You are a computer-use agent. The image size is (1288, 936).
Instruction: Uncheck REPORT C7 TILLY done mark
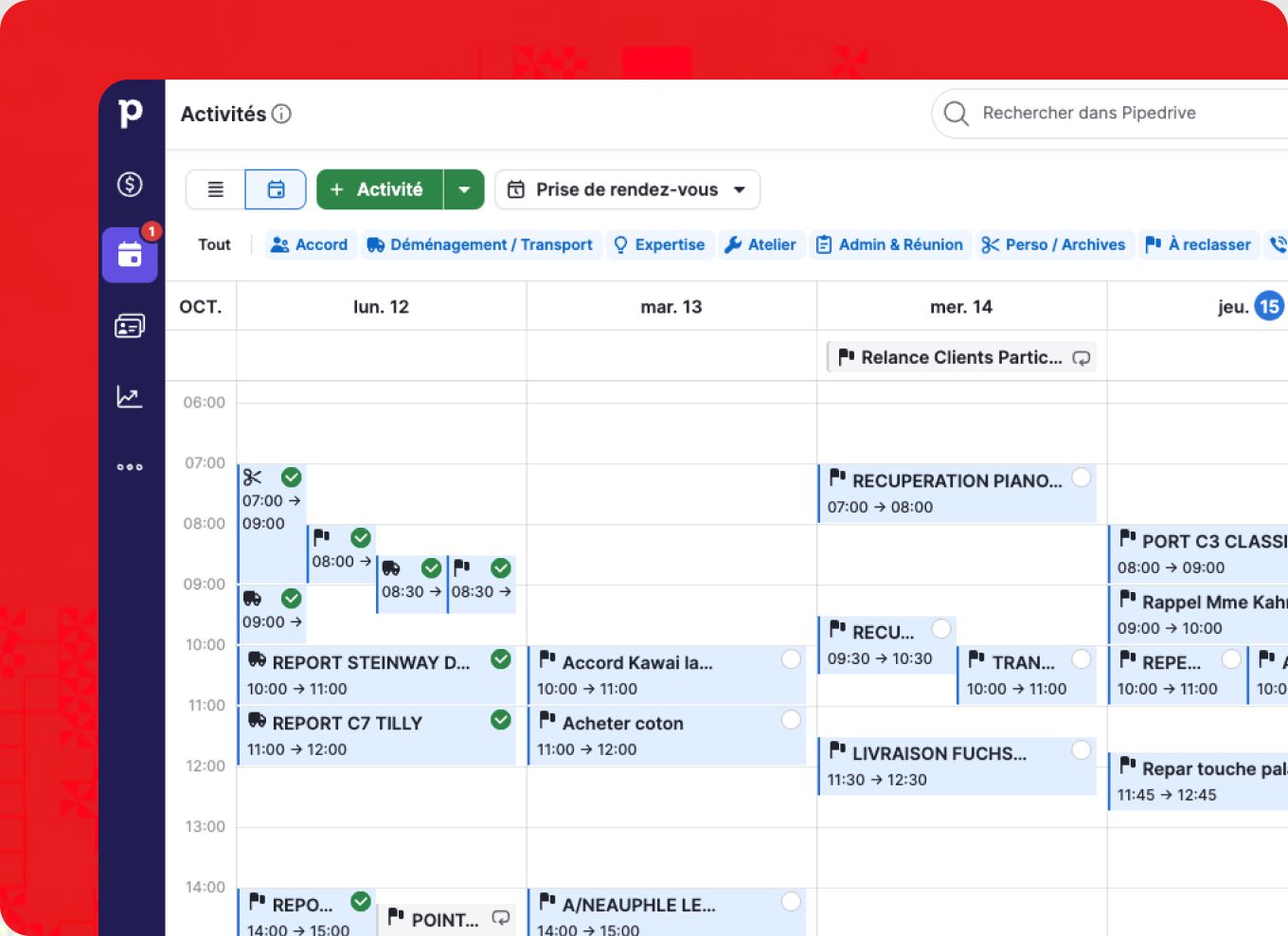(x=501, y=720)
